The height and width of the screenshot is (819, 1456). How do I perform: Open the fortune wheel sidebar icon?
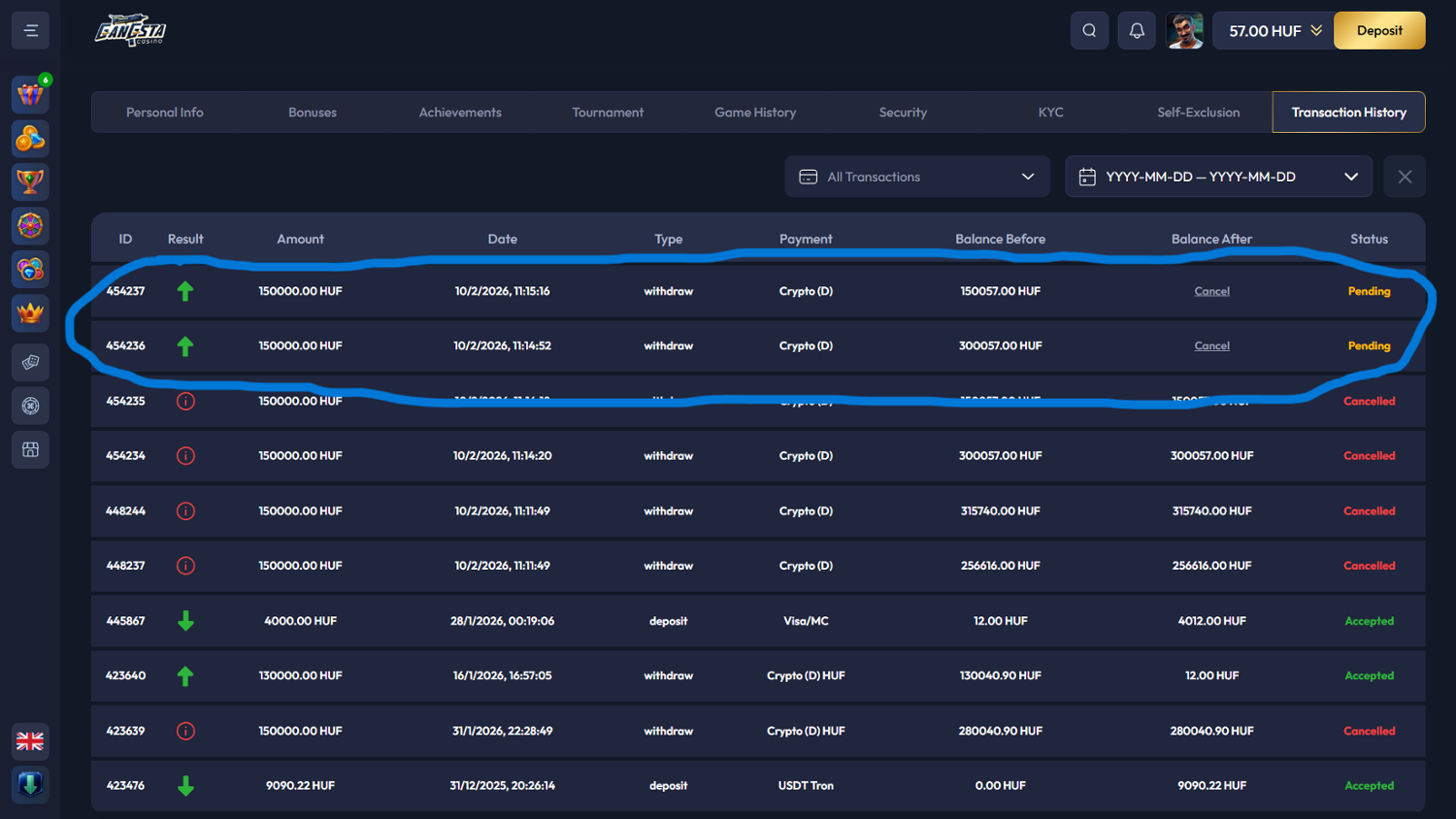[30, 225]
